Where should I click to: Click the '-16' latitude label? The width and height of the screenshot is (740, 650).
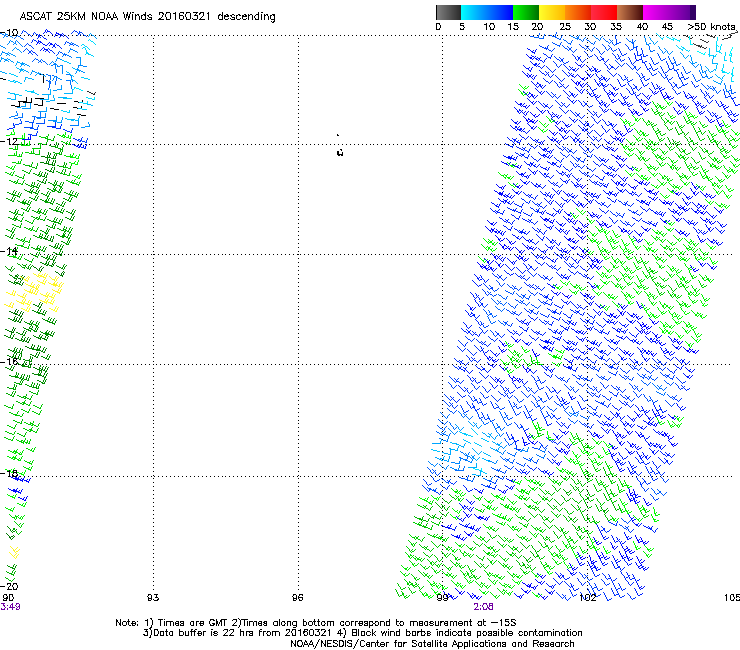point(9,362)
